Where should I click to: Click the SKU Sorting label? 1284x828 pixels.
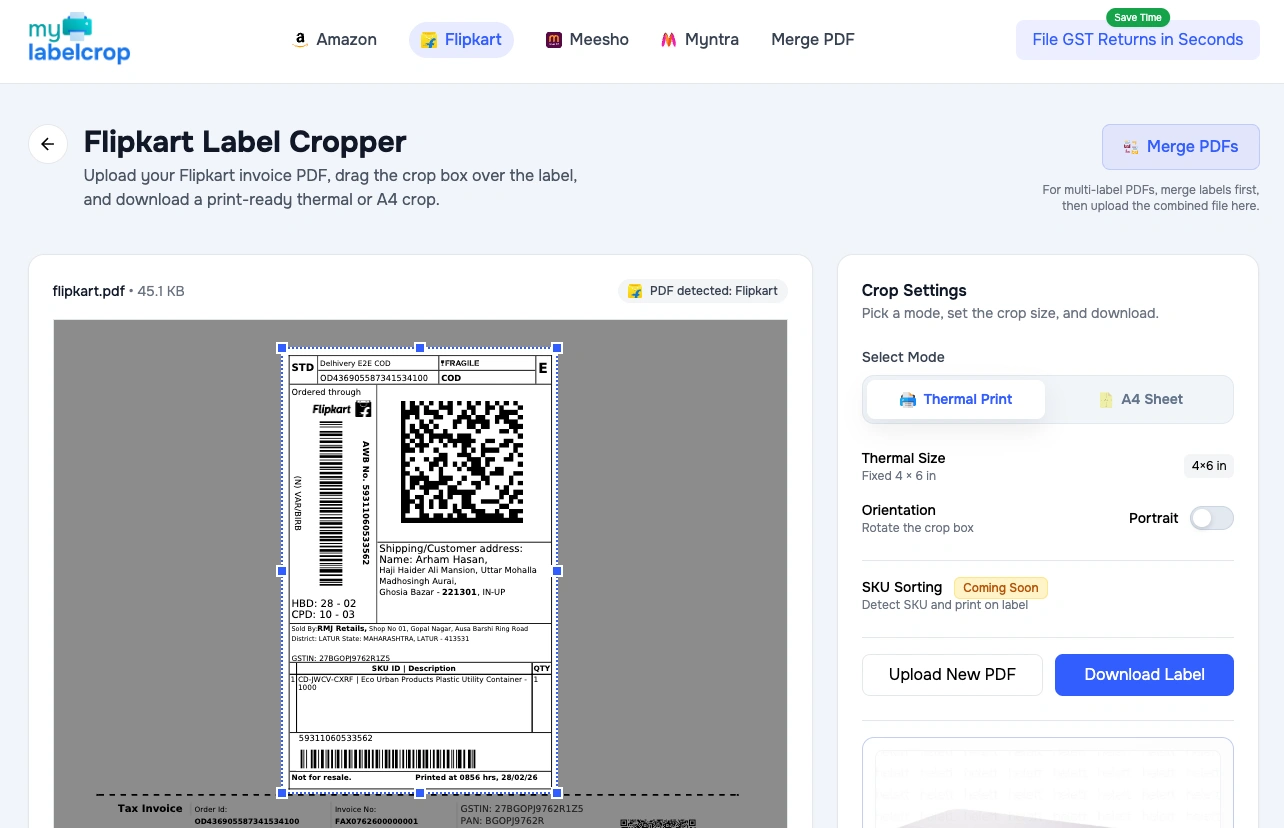tap(902, 588)
